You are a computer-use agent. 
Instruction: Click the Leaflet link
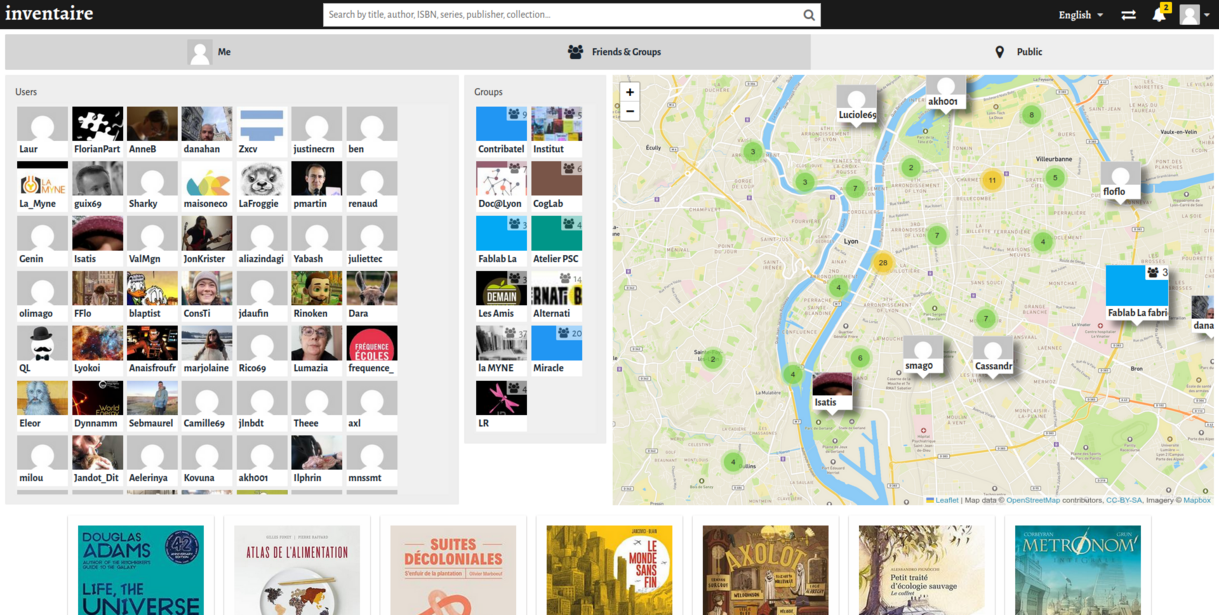[x=946, y=500]
